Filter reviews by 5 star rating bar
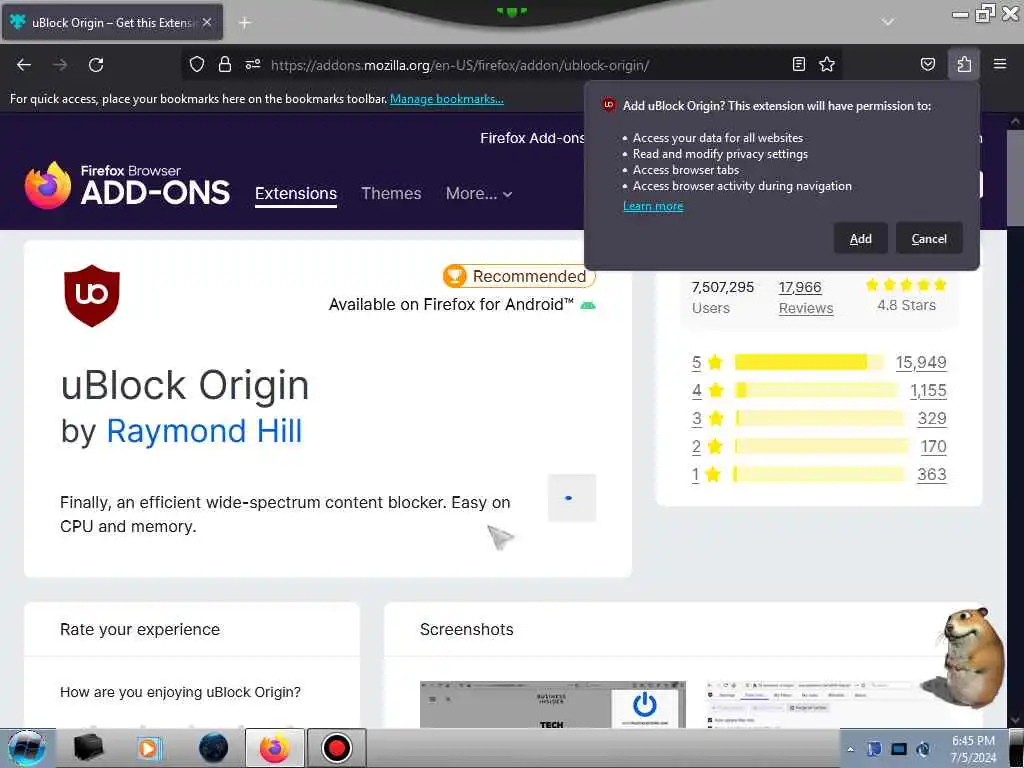 pos(808,362)
